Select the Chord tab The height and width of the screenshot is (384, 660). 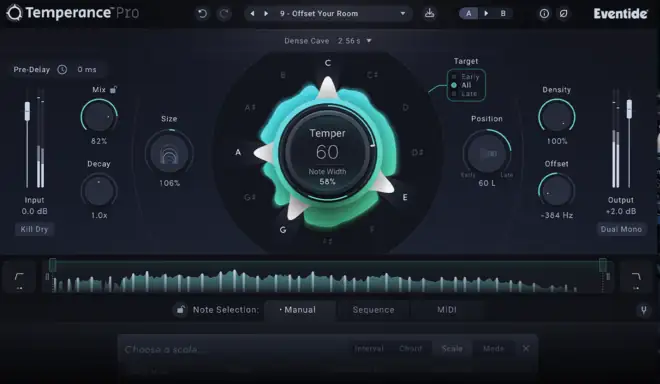point(410,349)
